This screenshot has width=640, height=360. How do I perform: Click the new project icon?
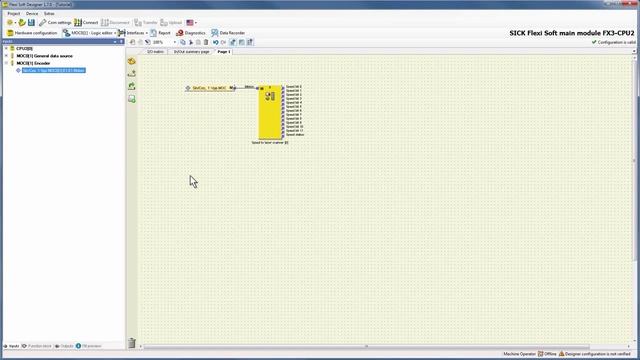10,22
